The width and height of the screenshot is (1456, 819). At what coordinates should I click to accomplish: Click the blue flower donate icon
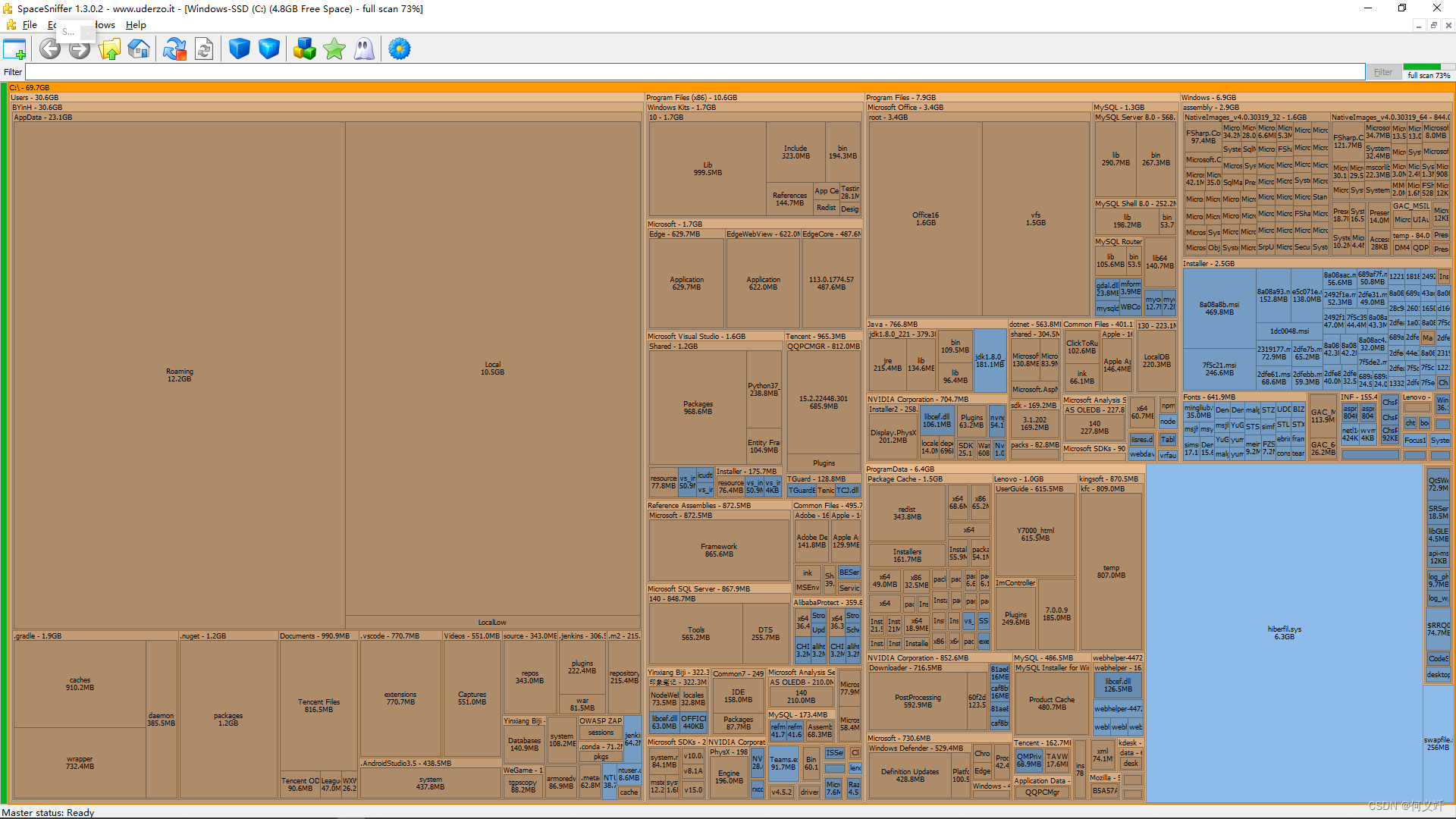click(x=400, y=49)
